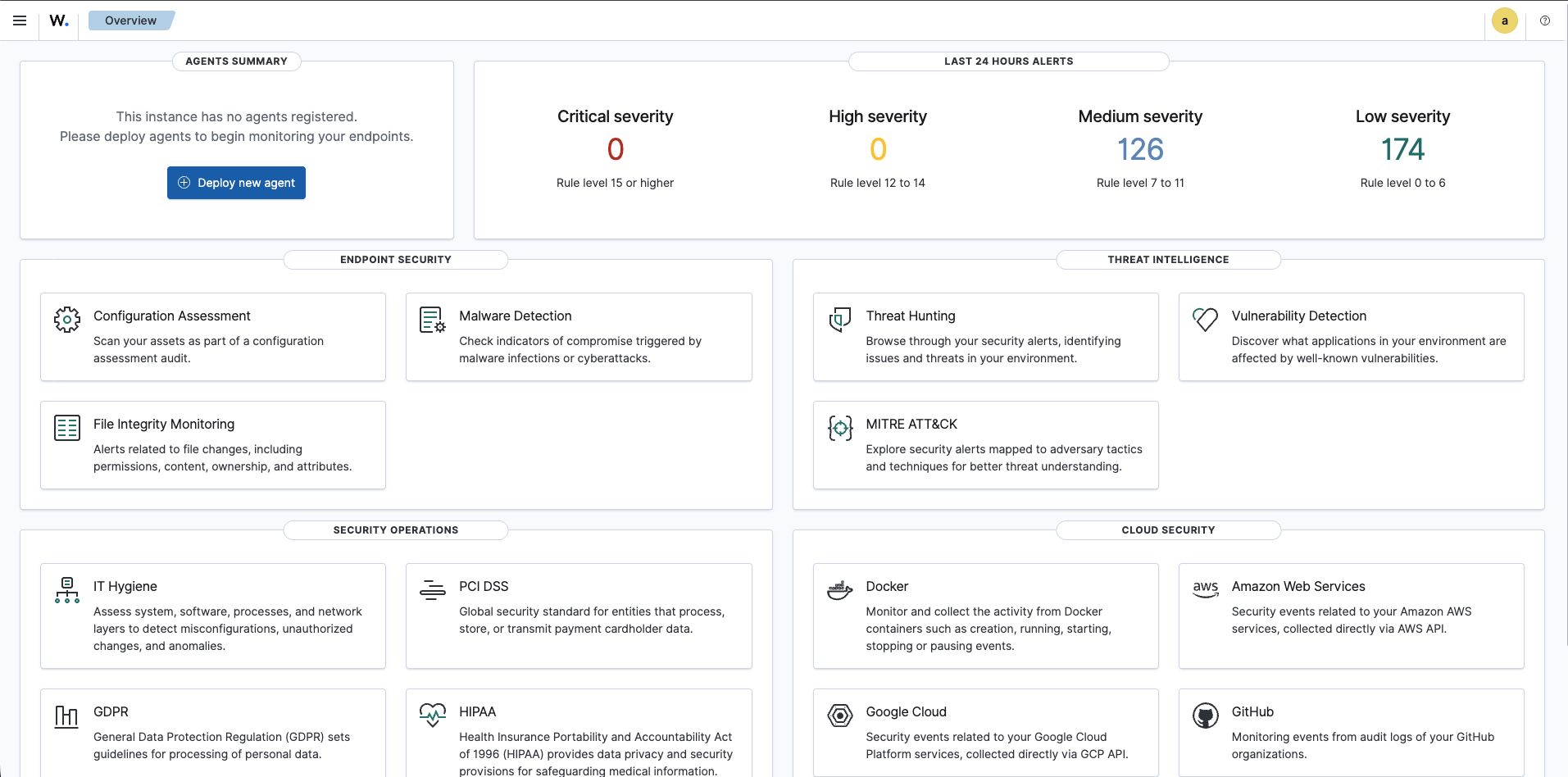
Task: Click the Wazuh W. logo
Action: [x=59, y=20]
